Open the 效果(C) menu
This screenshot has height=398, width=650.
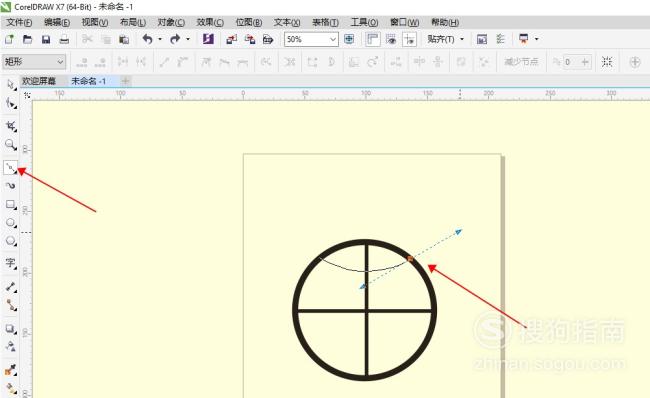point(210,22)
